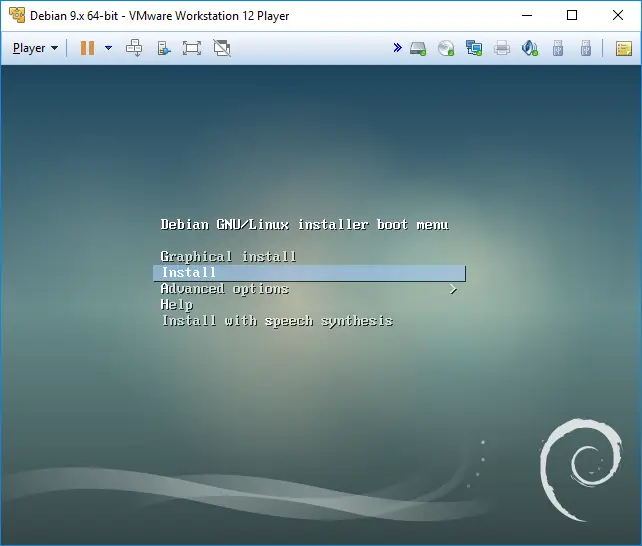Image resolution: width=642 pixels, height=546 pixels.
Task: Open the message log note icon
Action: pyautogui.click(x=624, y=49)
